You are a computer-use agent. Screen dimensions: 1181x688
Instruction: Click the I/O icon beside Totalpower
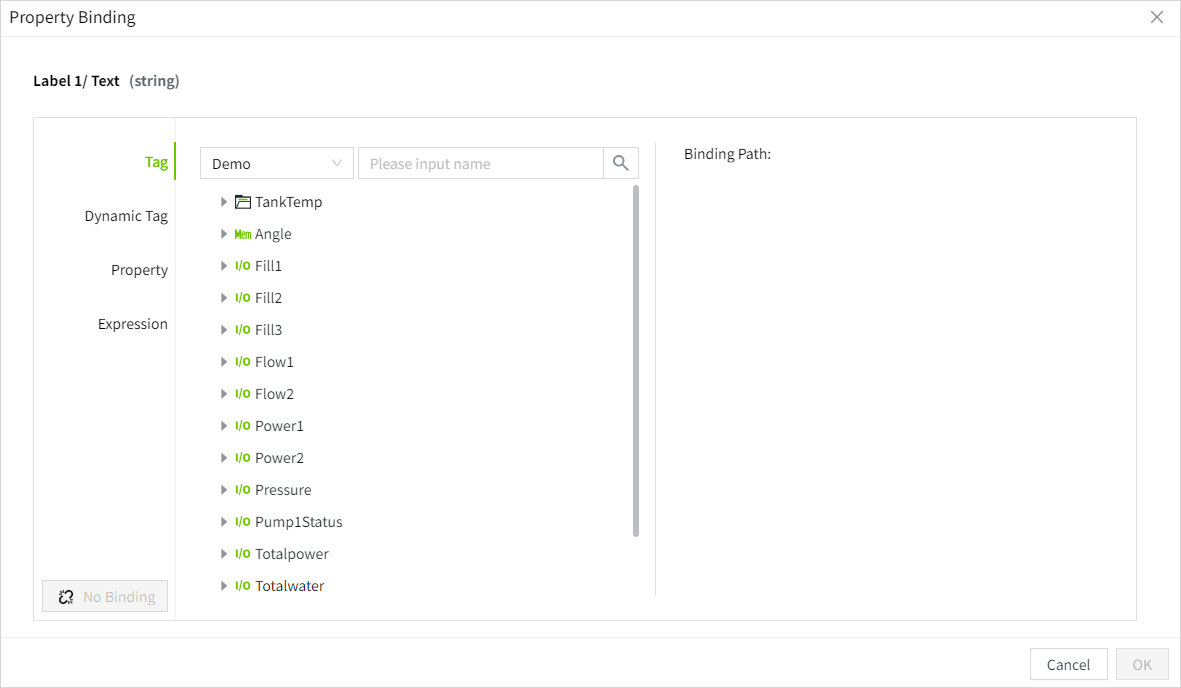click(242, 554)
